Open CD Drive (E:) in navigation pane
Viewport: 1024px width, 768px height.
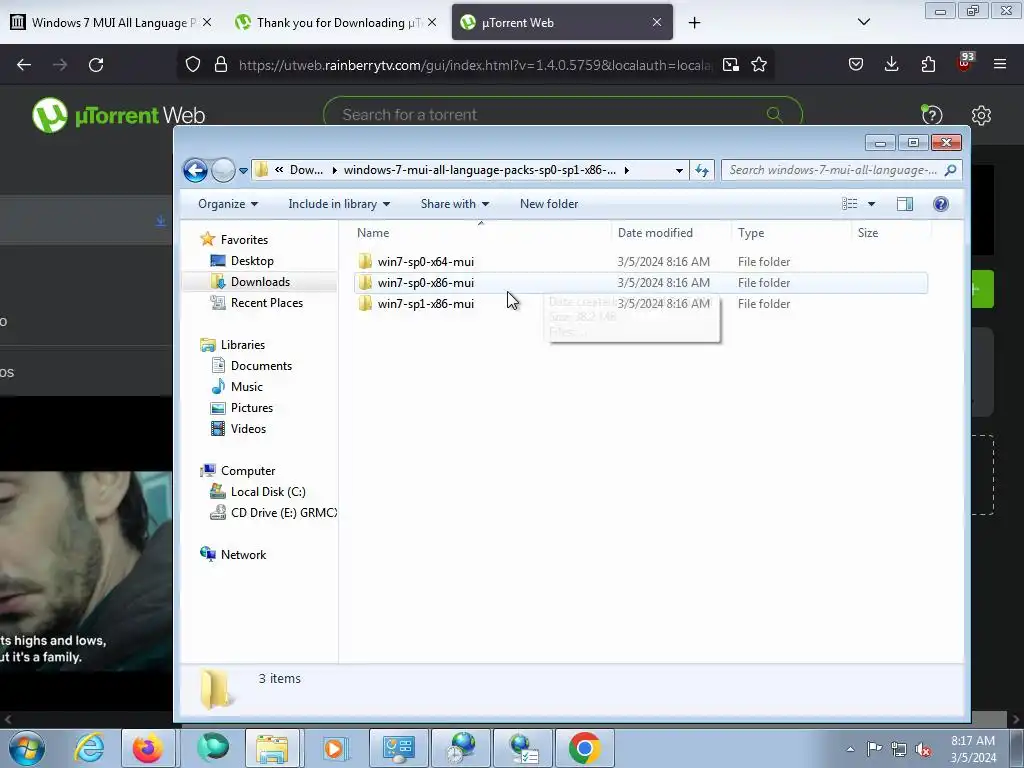pyautogui.click(x=274, y=513)
